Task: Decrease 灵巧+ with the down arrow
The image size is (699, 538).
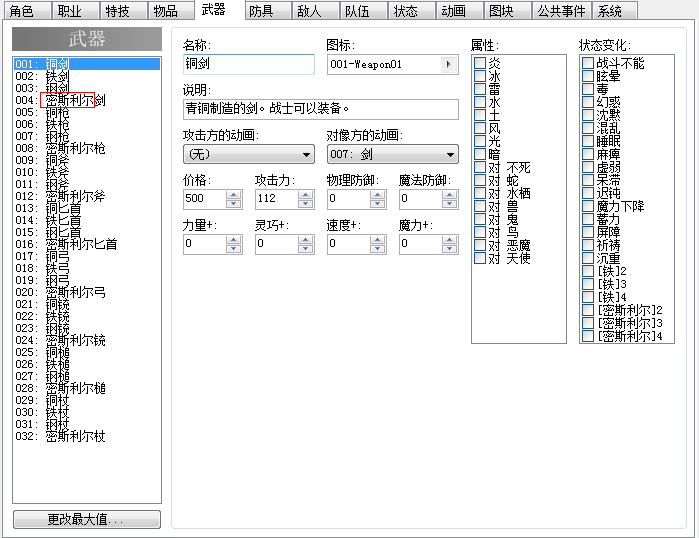Action: 305,249
